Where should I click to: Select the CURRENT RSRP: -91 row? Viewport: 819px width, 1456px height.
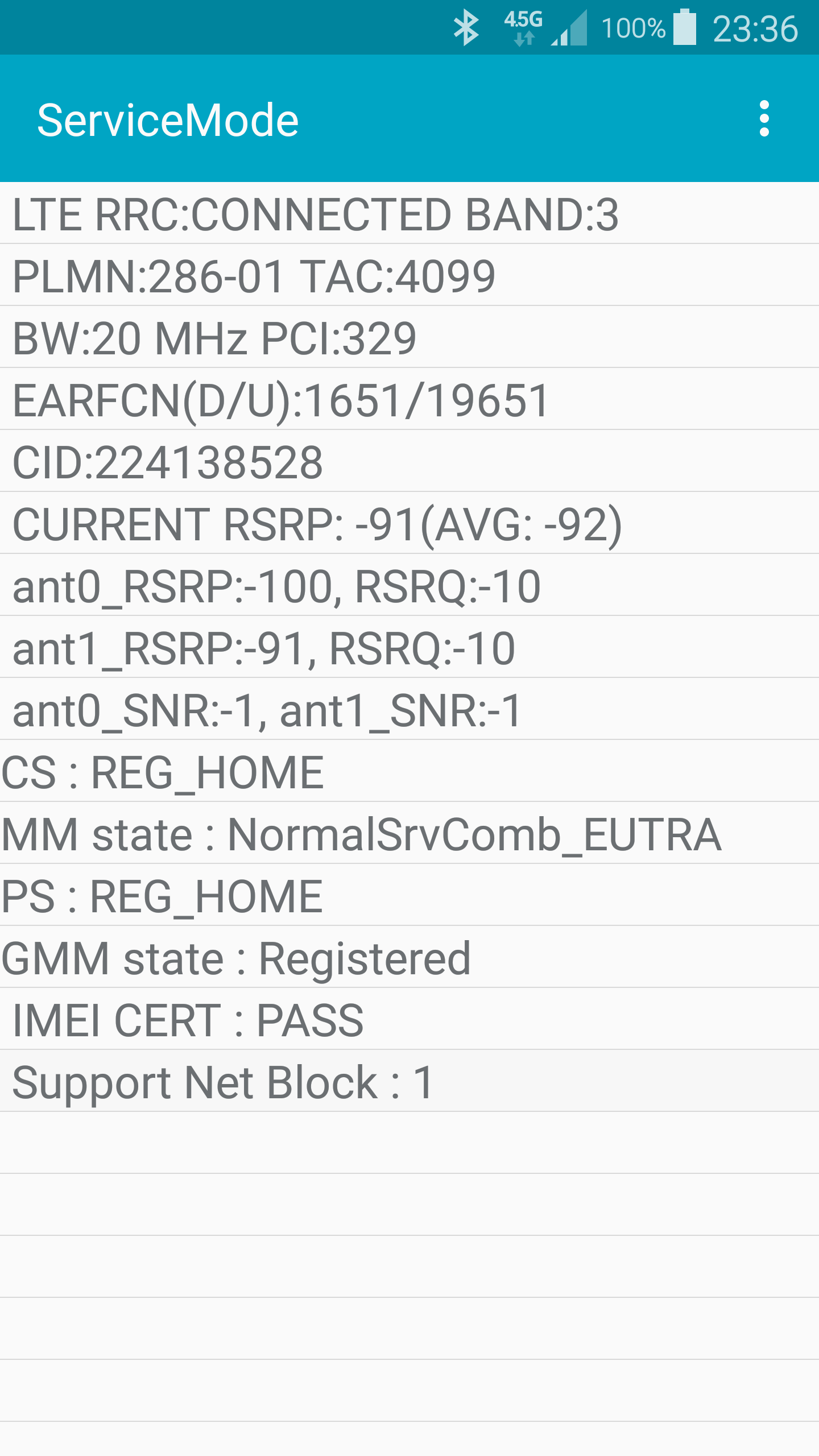point(409,523)
